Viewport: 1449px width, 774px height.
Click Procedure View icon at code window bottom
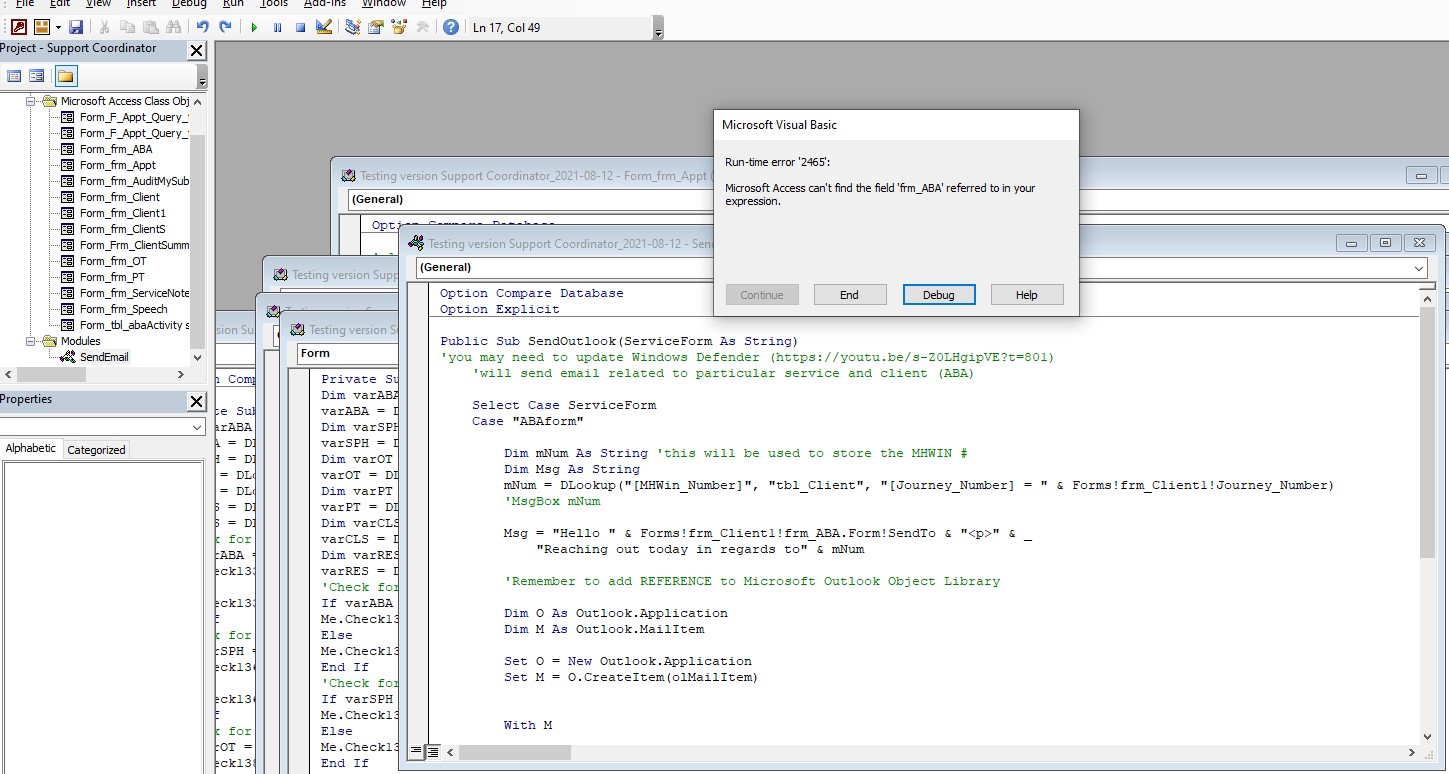coord(417,752)
